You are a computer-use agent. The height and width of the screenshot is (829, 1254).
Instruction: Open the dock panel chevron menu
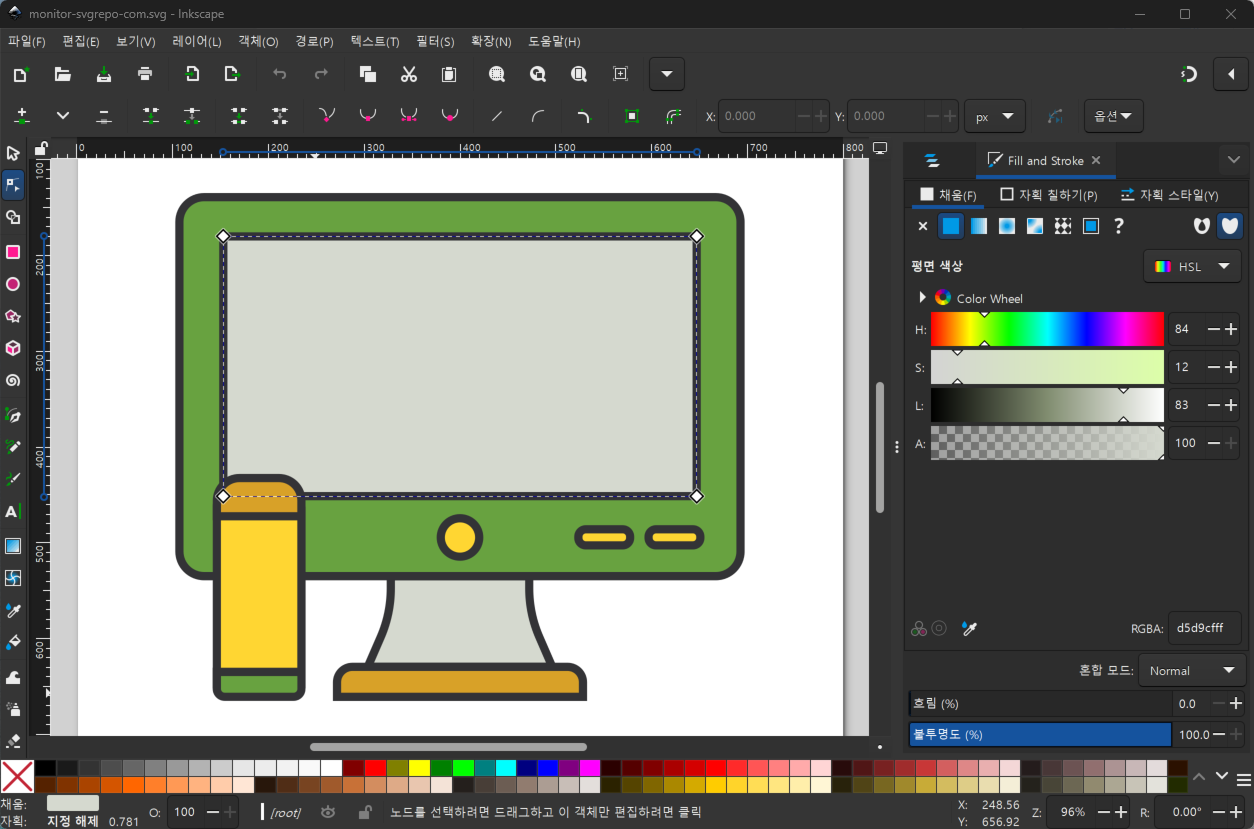1233,160
